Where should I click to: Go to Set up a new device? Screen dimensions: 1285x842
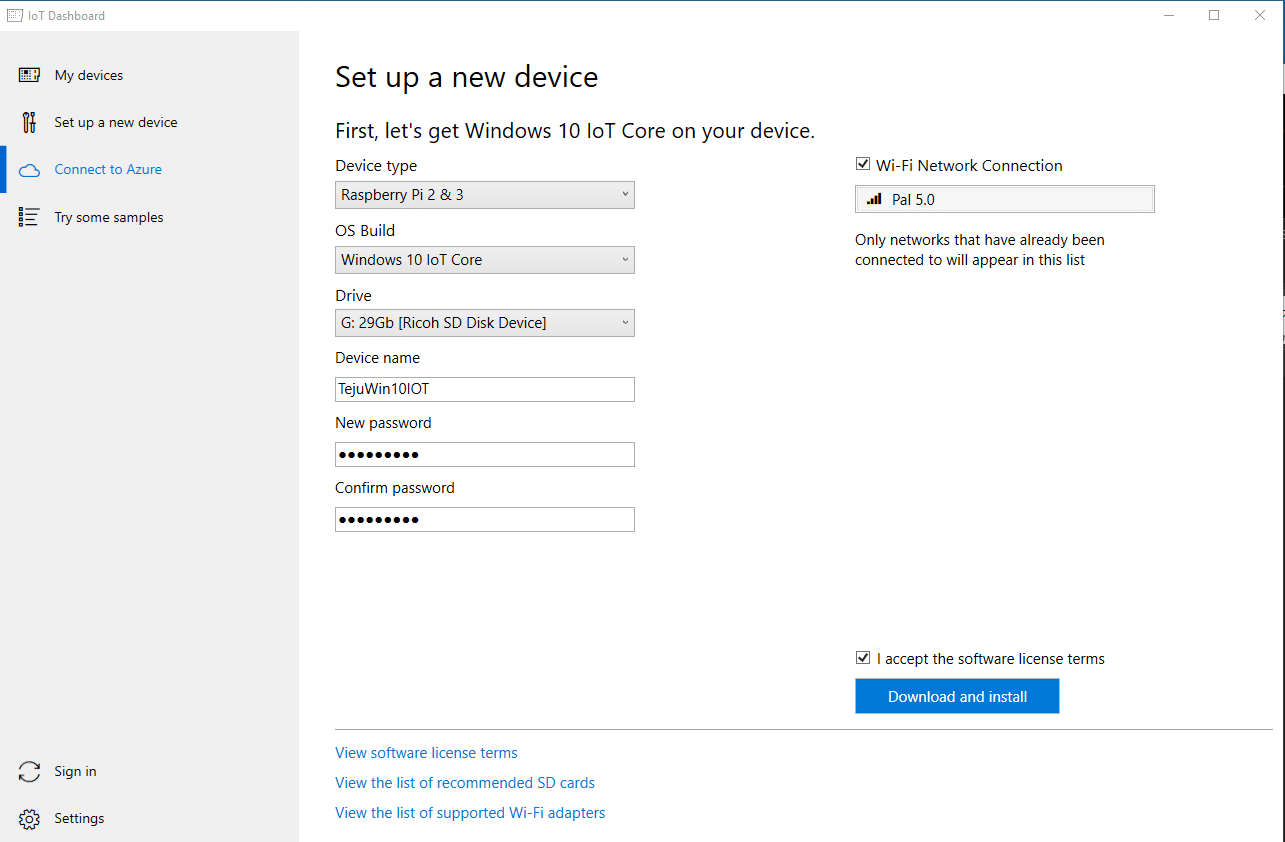tap(149, 122)
